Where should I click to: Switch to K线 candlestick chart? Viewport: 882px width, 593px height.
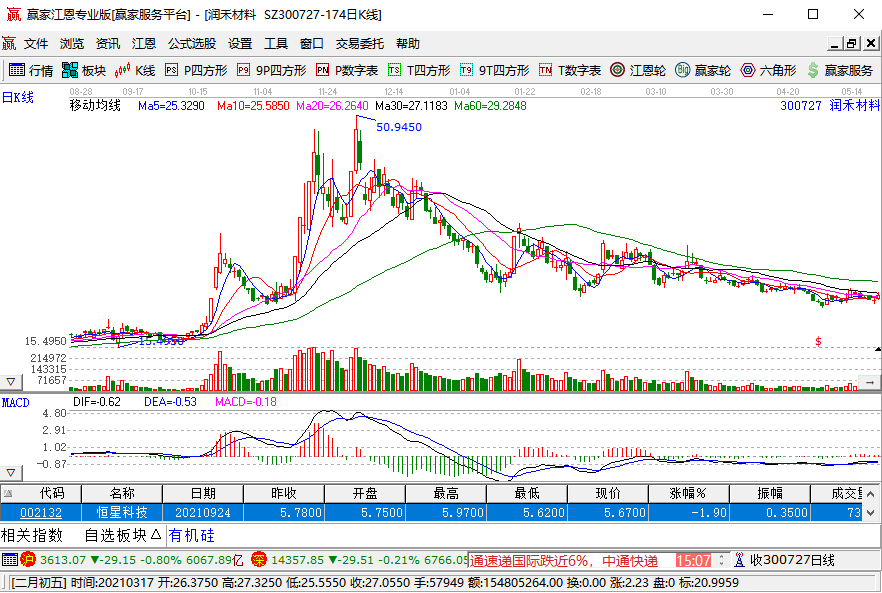(134, 70)
